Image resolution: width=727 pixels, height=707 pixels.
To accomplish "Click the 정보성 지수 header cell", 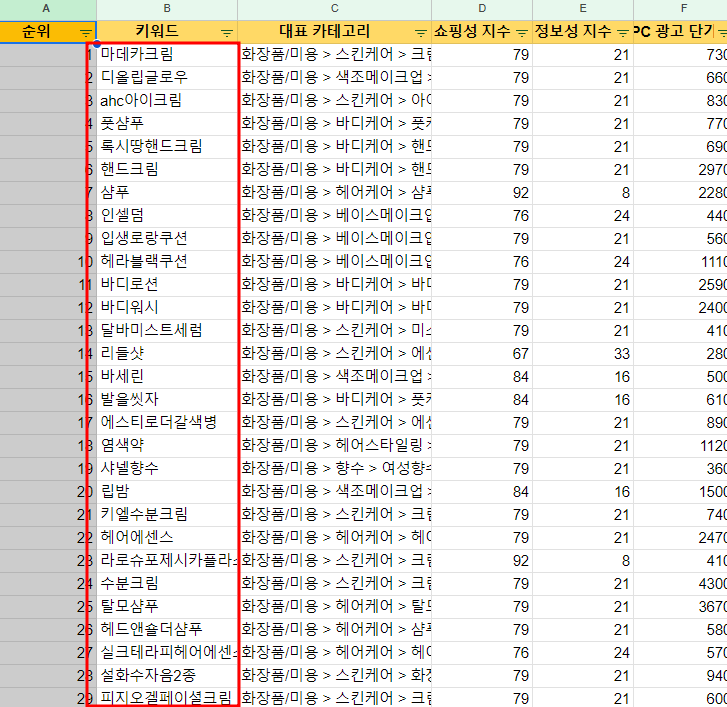I will (583, 32).
